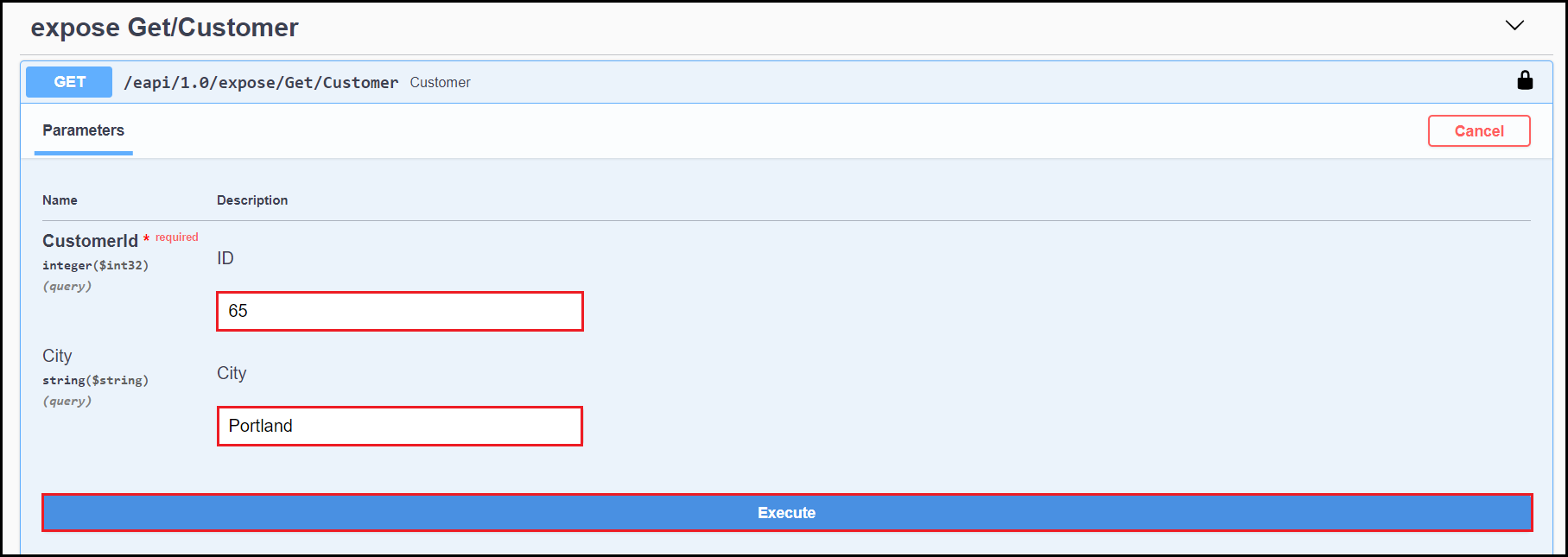Click the expose Get/Customer section heading
This screenshot has width=1568, height=557.
point(164,28)
